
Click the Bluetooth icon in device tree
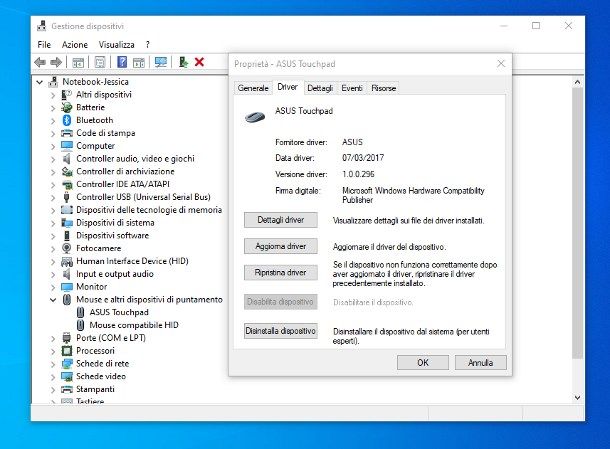point(67,120)
